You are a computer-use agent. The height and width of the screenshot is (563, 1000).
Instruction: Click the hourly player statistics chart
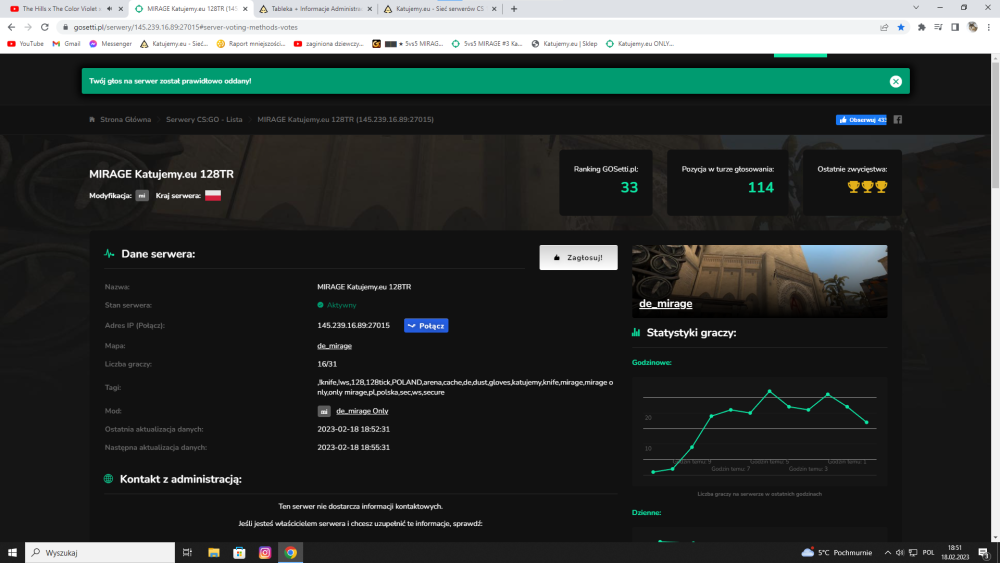759,431
